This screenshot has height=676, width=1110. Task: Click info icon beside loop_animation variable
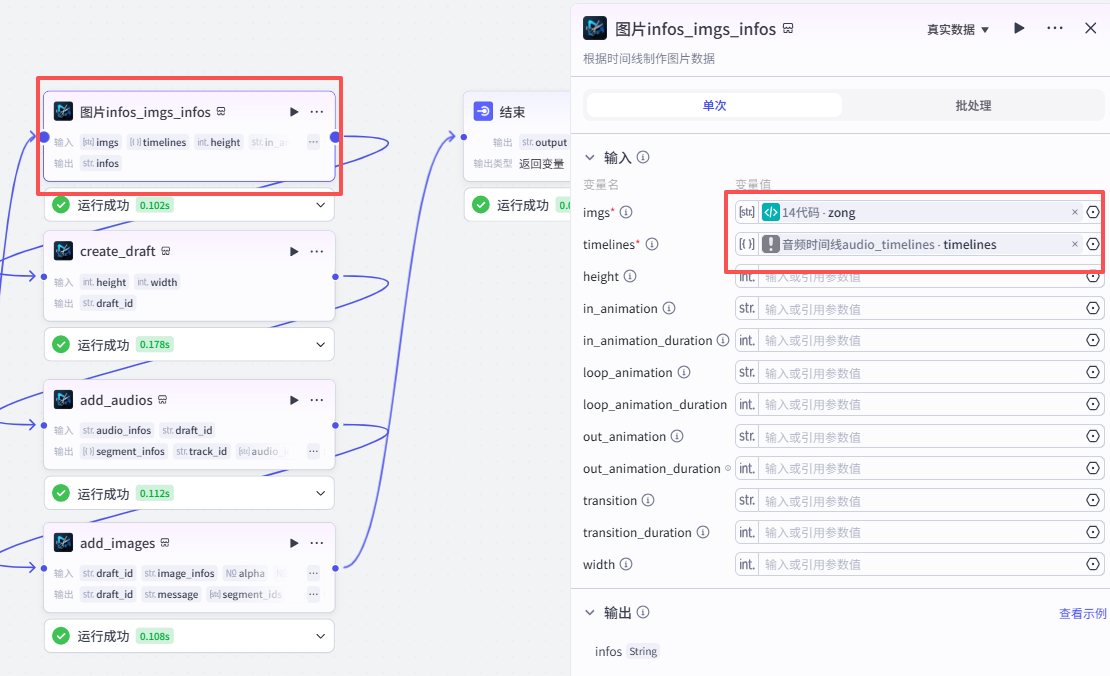(684, 372)
